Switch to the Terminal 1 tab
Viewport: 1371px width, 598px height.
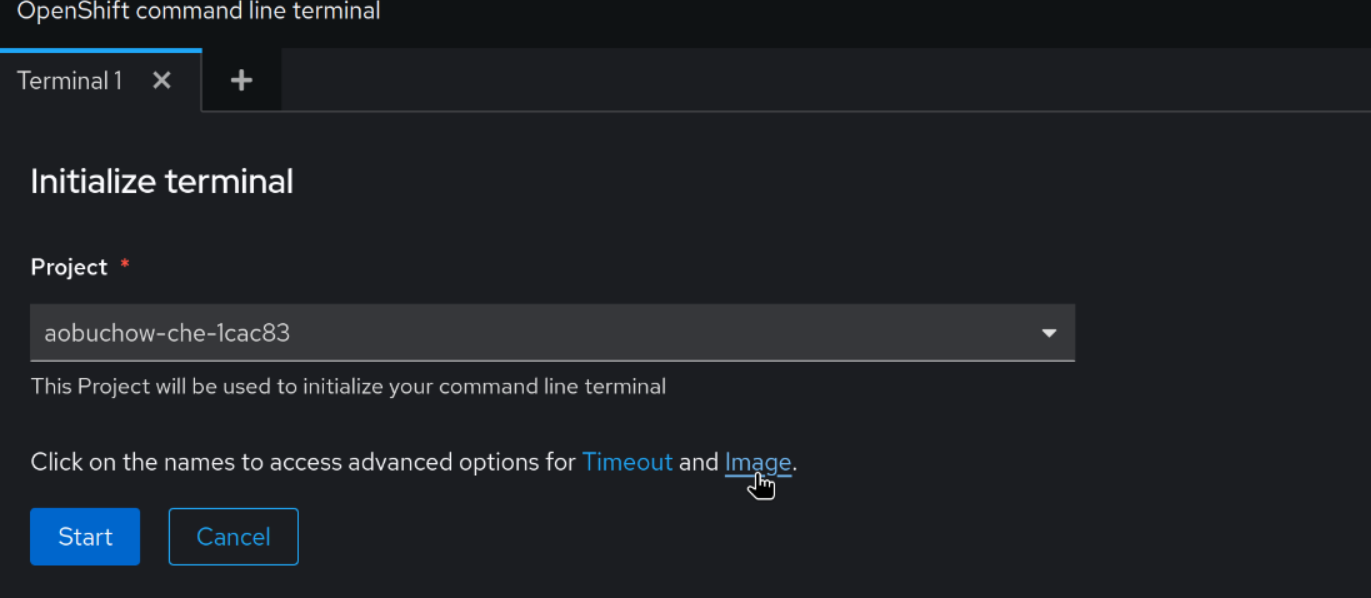click(69, 81)
